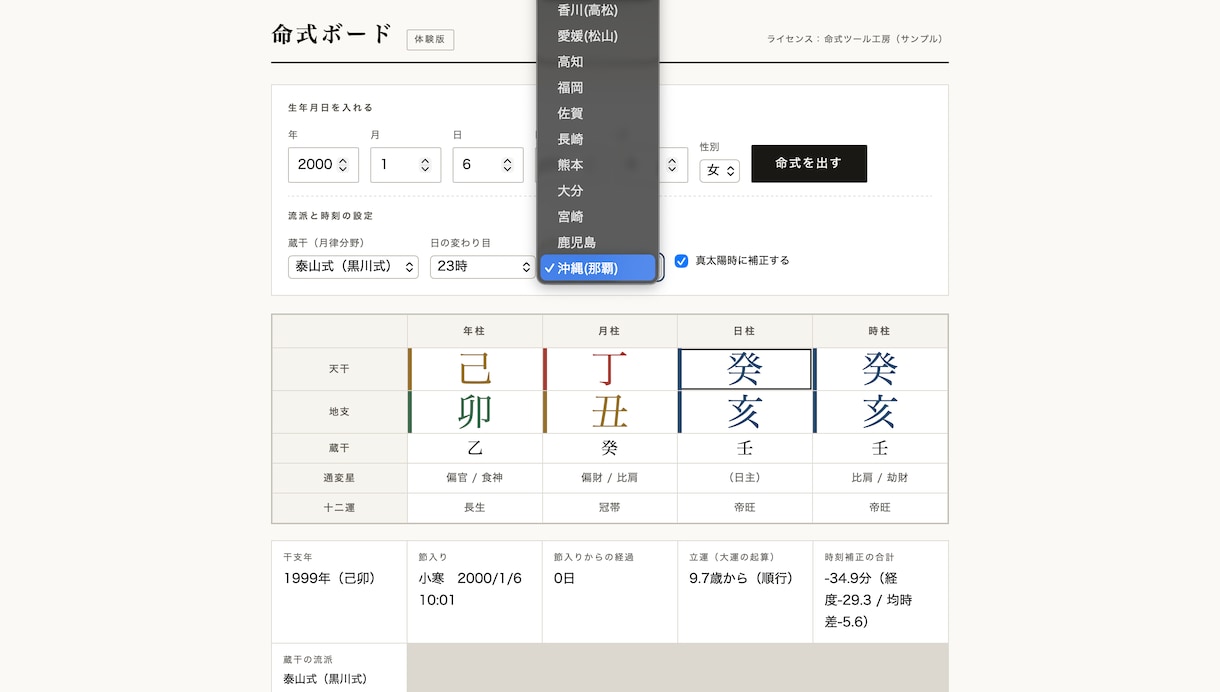Click the -34.9分 time correction value
Screen dimensions: 1220x692
coord(868,600)
